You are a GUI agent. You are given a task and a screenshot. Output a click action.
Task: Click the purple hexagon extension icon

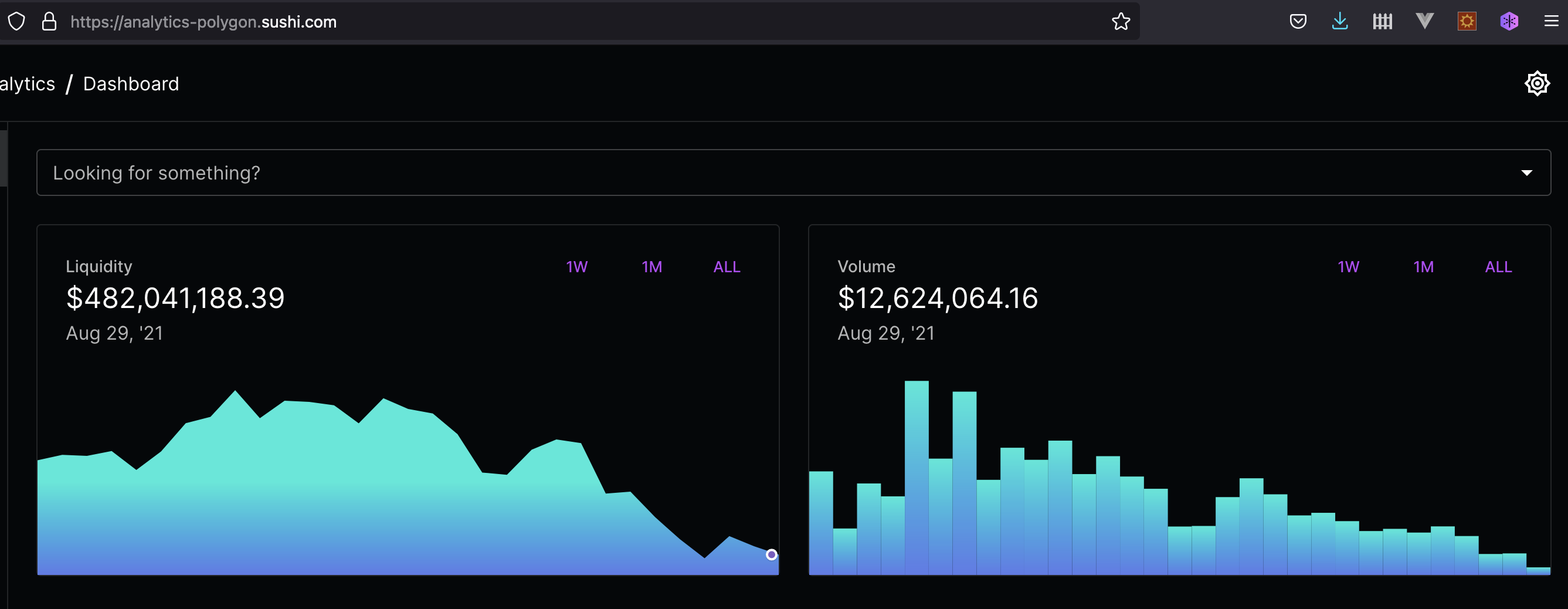pyautogui.click(x=1509, y=22)
